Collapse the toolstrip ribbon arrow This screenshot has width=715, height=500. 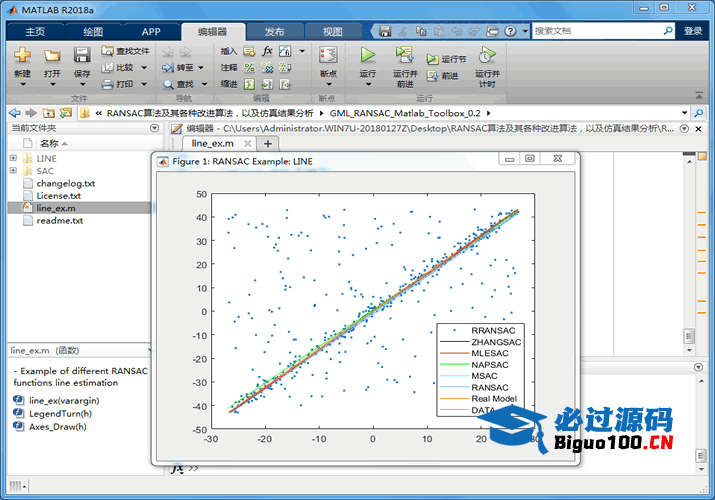tap(699, 95)
